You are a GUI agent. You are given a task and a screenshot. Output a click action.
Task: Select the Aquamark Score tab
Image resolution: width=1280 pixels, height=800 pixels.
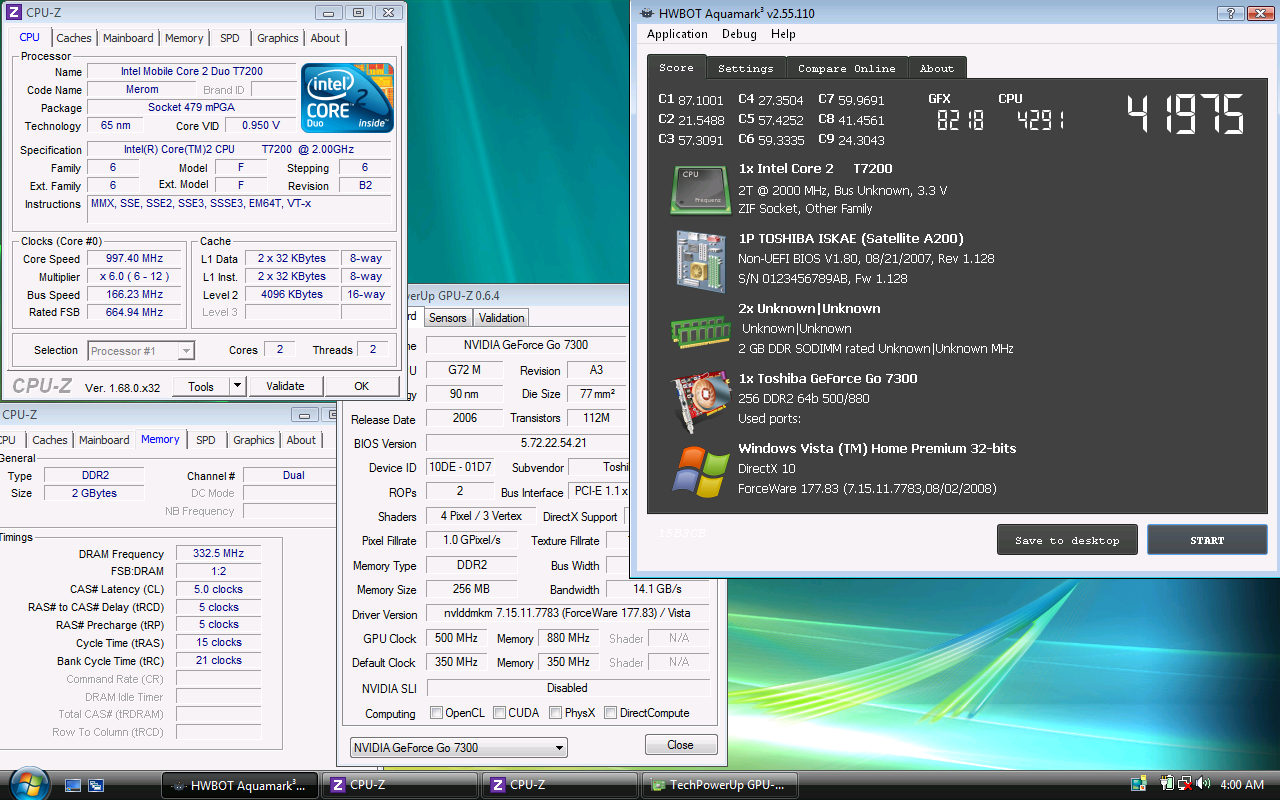676,67
